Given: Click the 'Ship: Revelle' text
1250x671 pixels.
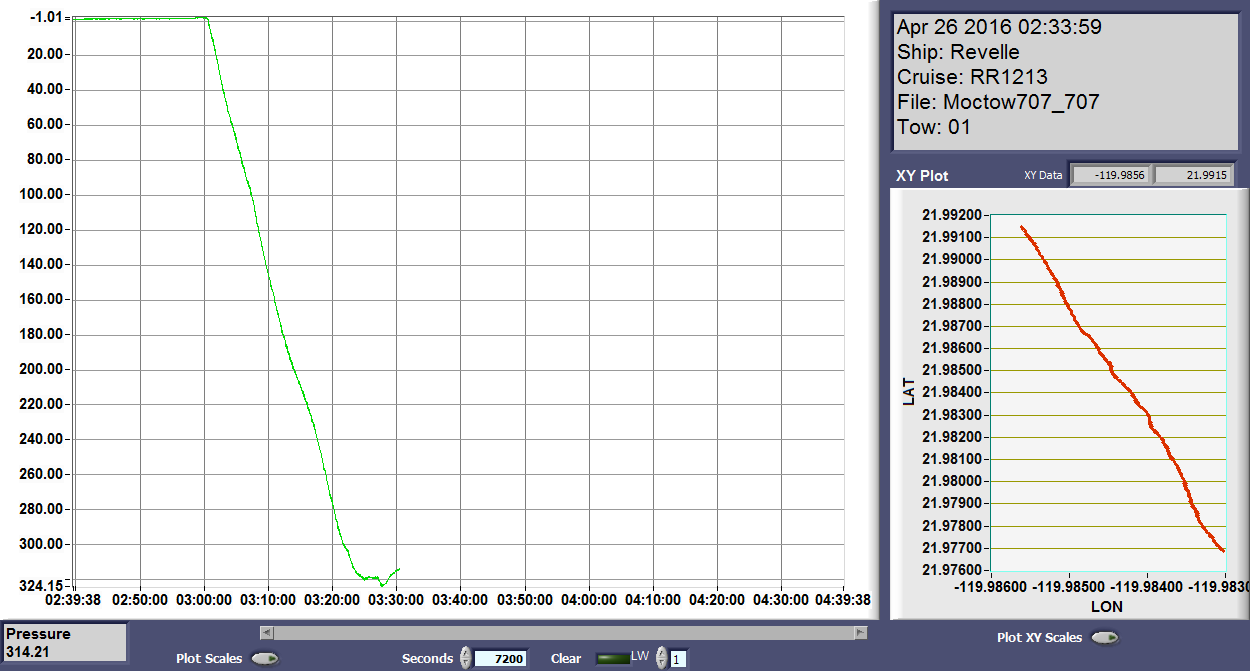Looking at the screenshot, I should [959, 52].
